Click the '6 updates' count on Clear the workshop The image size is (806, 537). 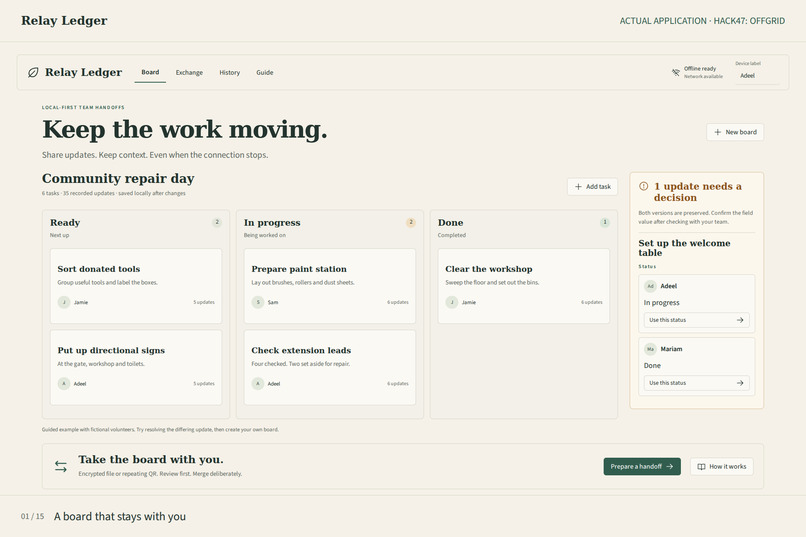(x=592, y=302)
